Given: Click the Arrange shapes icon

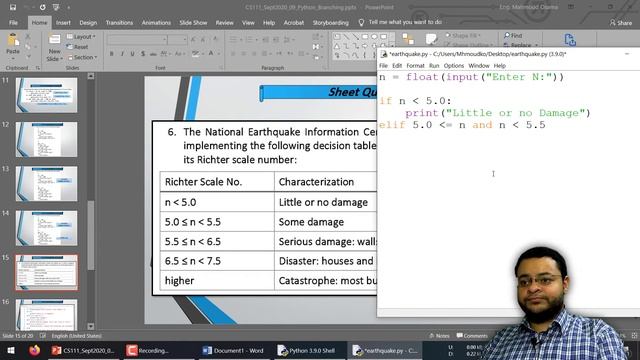Looking at the screenshot, I should pos(408,39).
